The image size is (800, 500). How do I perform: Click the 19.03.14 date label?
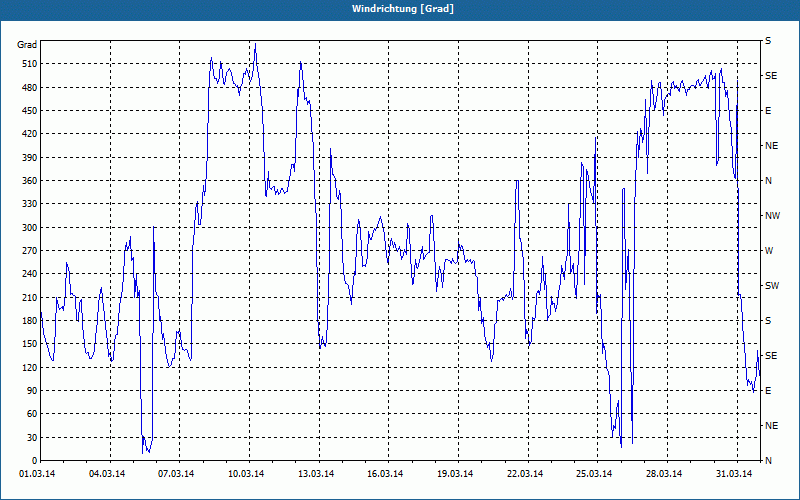tap(455, 474)
